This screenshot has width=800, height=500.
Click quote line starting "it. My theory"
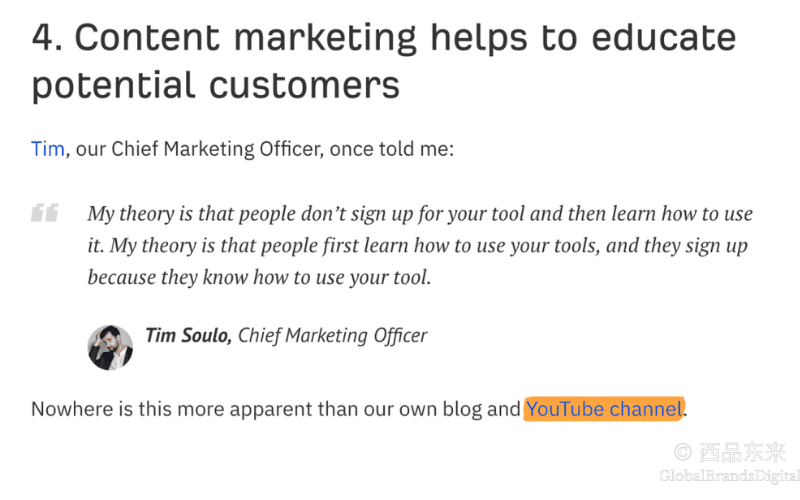(417, 246)
